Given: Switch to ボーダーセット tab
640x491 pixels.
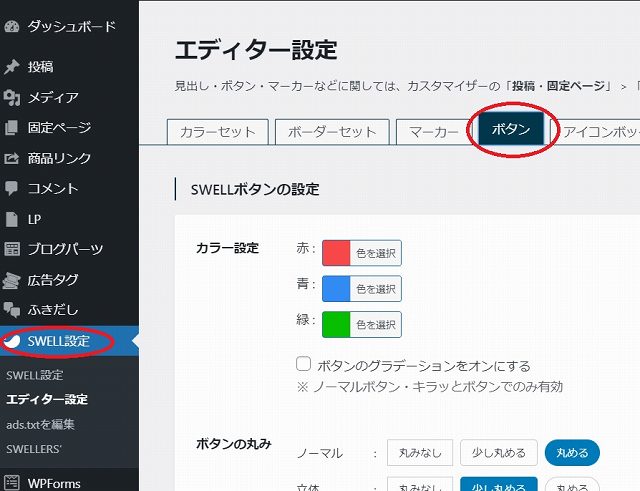Looking at the screenshot, I should point(332,132).
